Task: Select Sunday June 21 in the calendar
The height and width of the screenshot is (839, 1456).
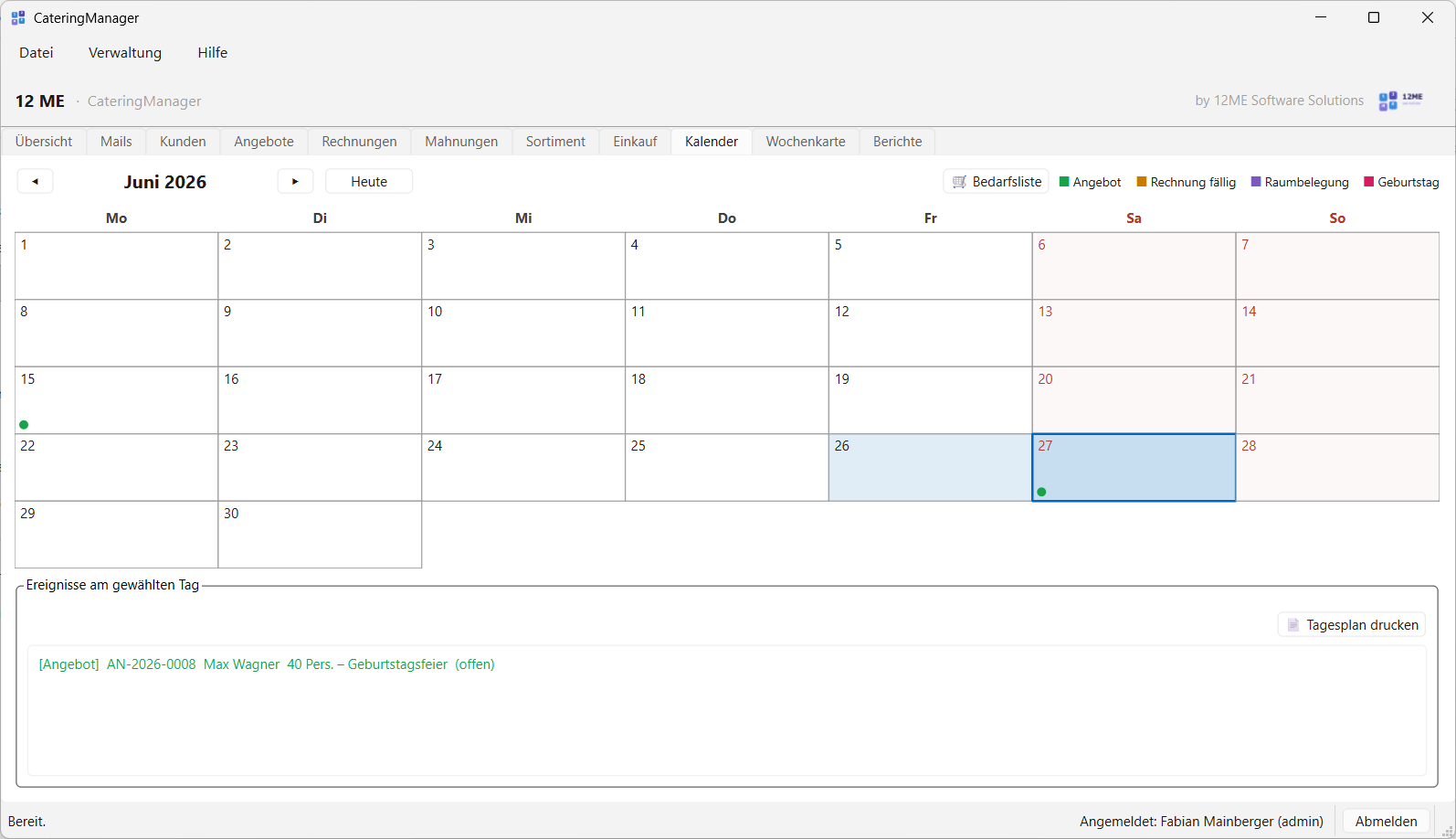Action: [x=1337, y=400]
